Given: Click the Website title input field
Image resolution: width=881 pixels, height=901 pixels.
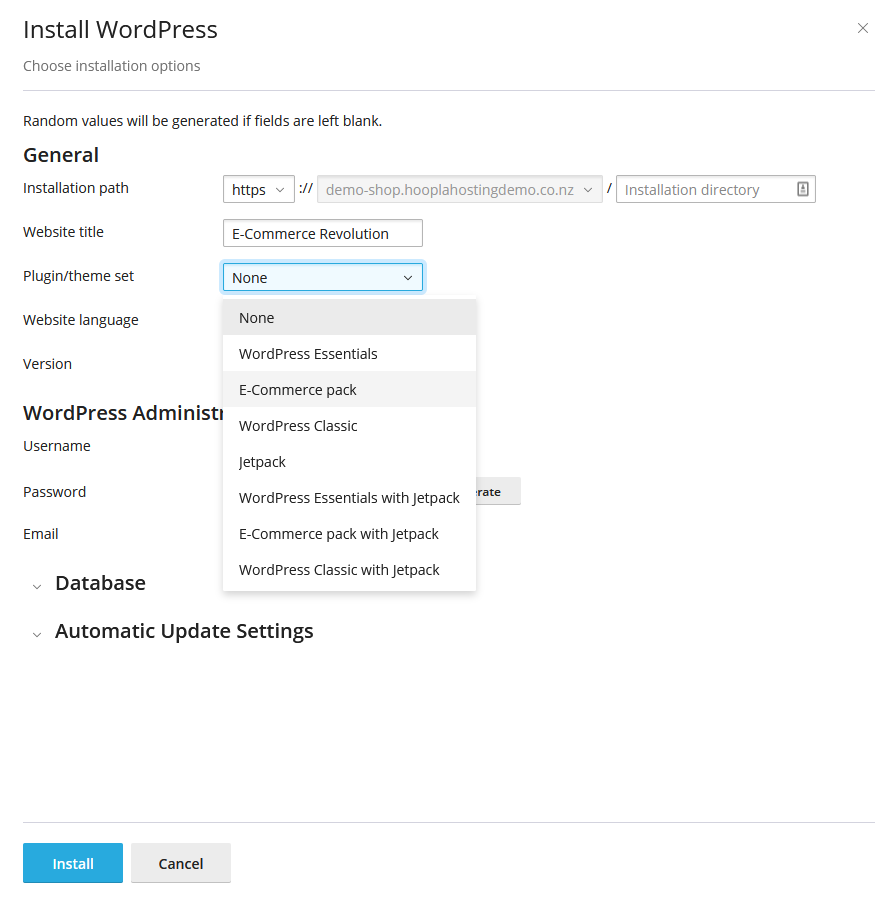Looking at the screenshot, I should 322,233.
